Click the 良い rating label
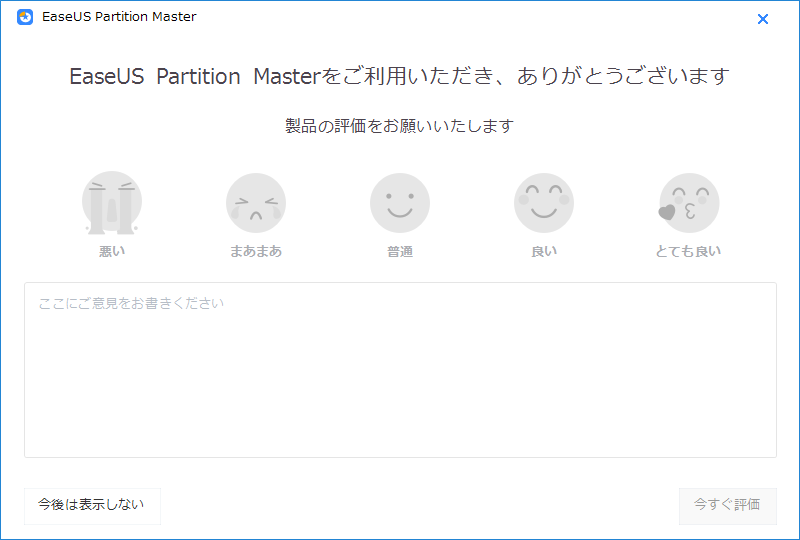 pyautogui.click(x=544, y=251)
